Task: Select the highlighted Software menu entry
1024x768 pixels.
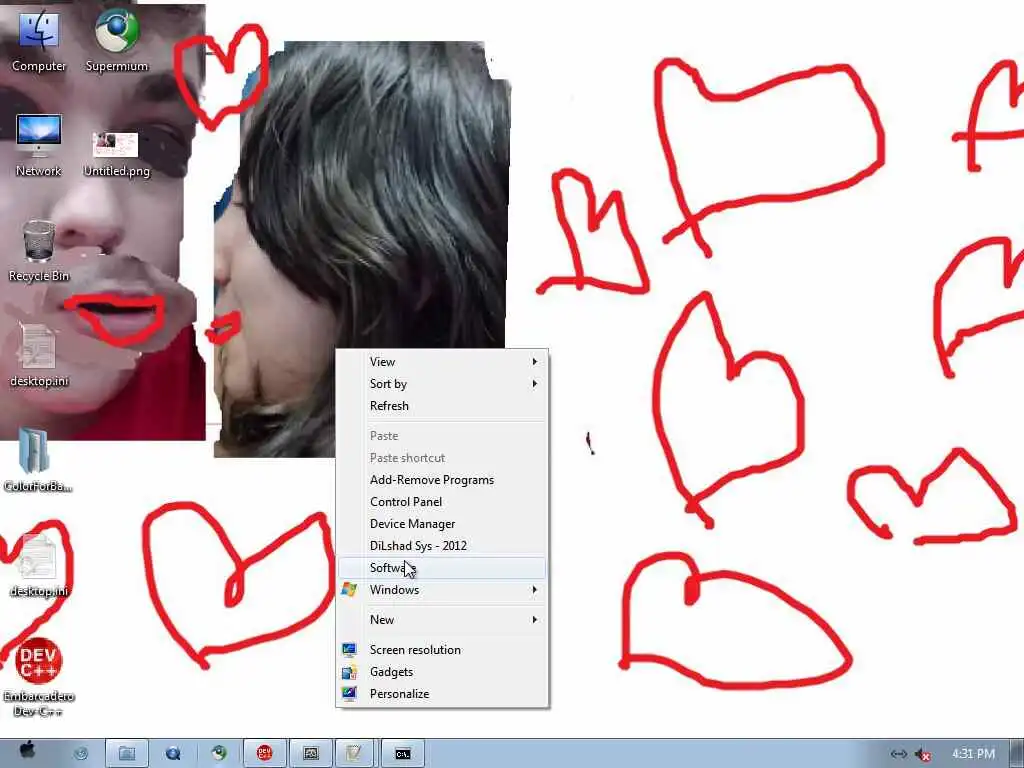Action: click(442, 568)
